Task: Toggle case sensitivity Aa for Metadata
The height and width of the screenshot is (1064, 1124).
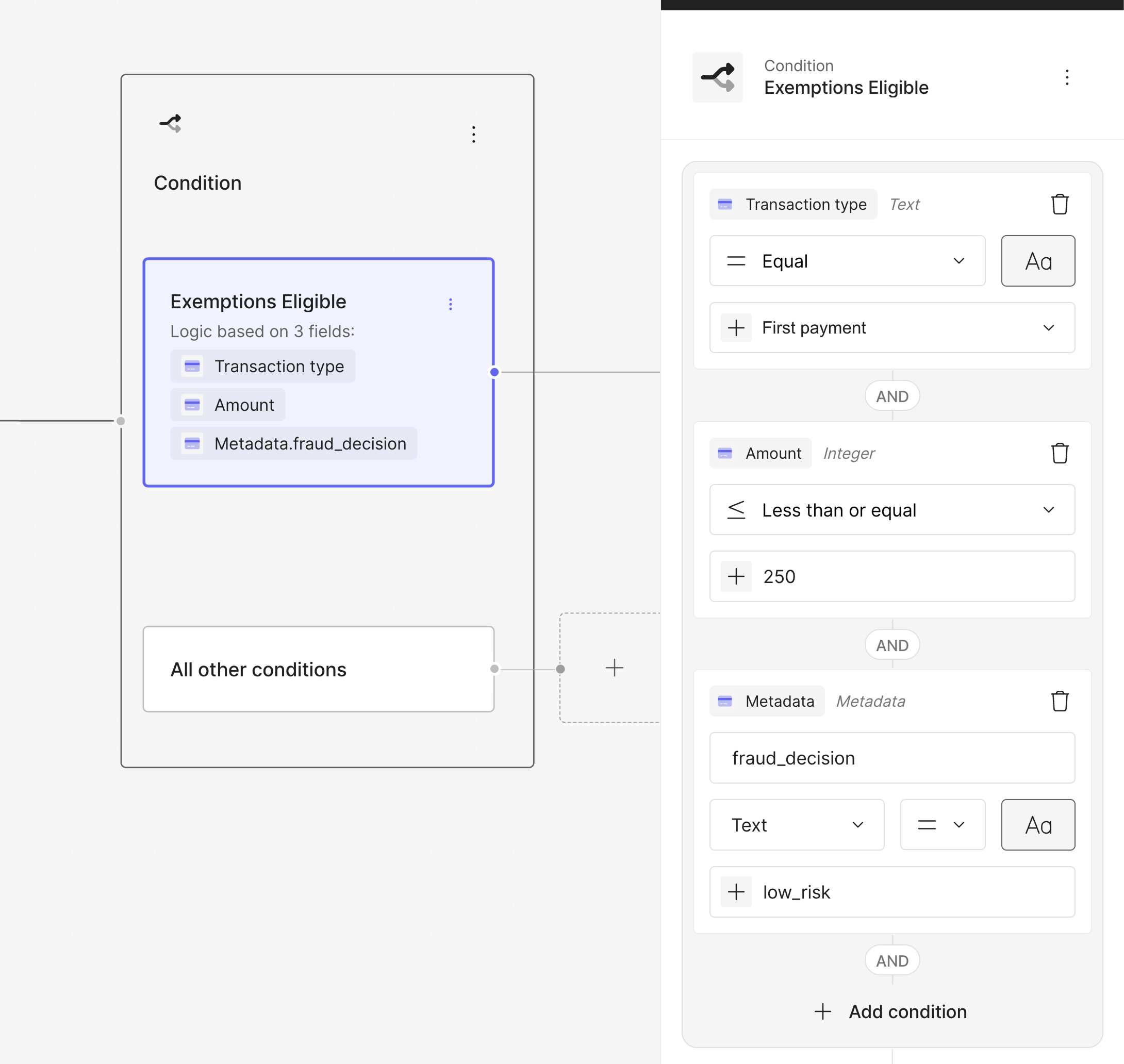Action: pyautogui.click(x=1037, y=825)
